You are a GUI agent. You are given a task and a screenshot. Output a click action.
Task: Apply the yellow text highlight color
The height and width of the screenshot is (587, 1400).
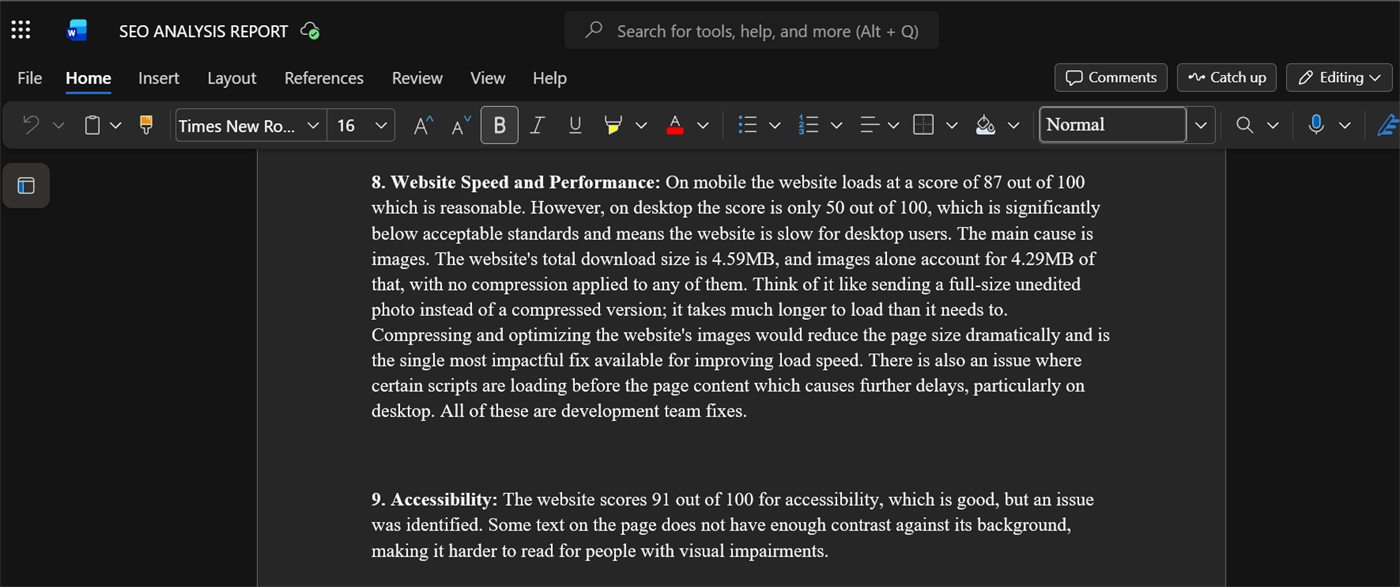tap(613, 125)
